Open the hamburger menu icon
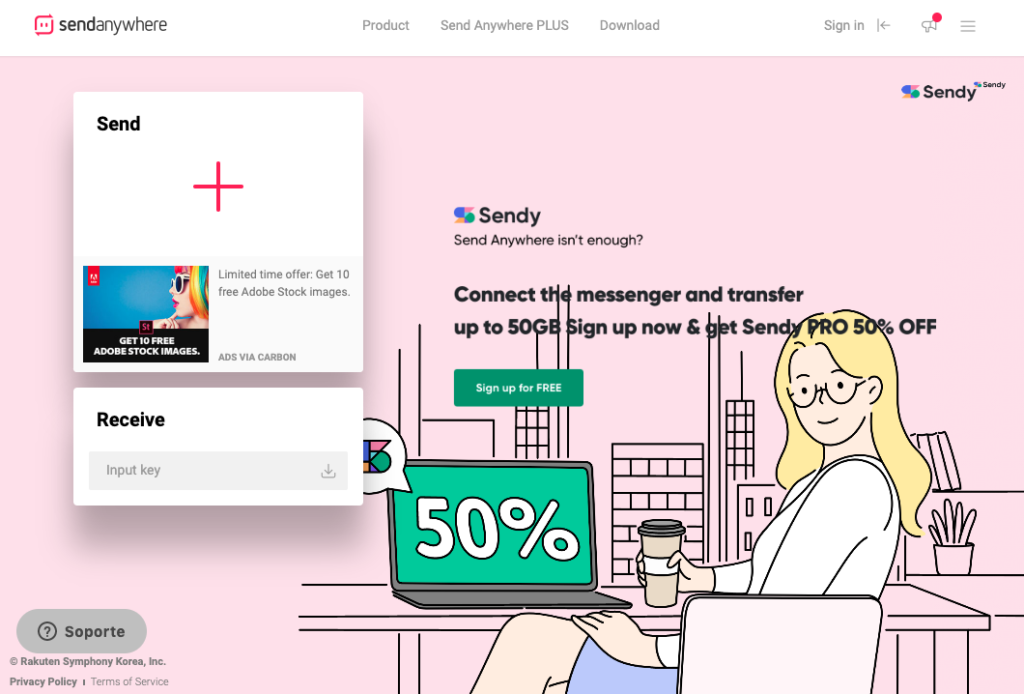The width and height of the screenshot is (1024, 694). coord(968,26)
